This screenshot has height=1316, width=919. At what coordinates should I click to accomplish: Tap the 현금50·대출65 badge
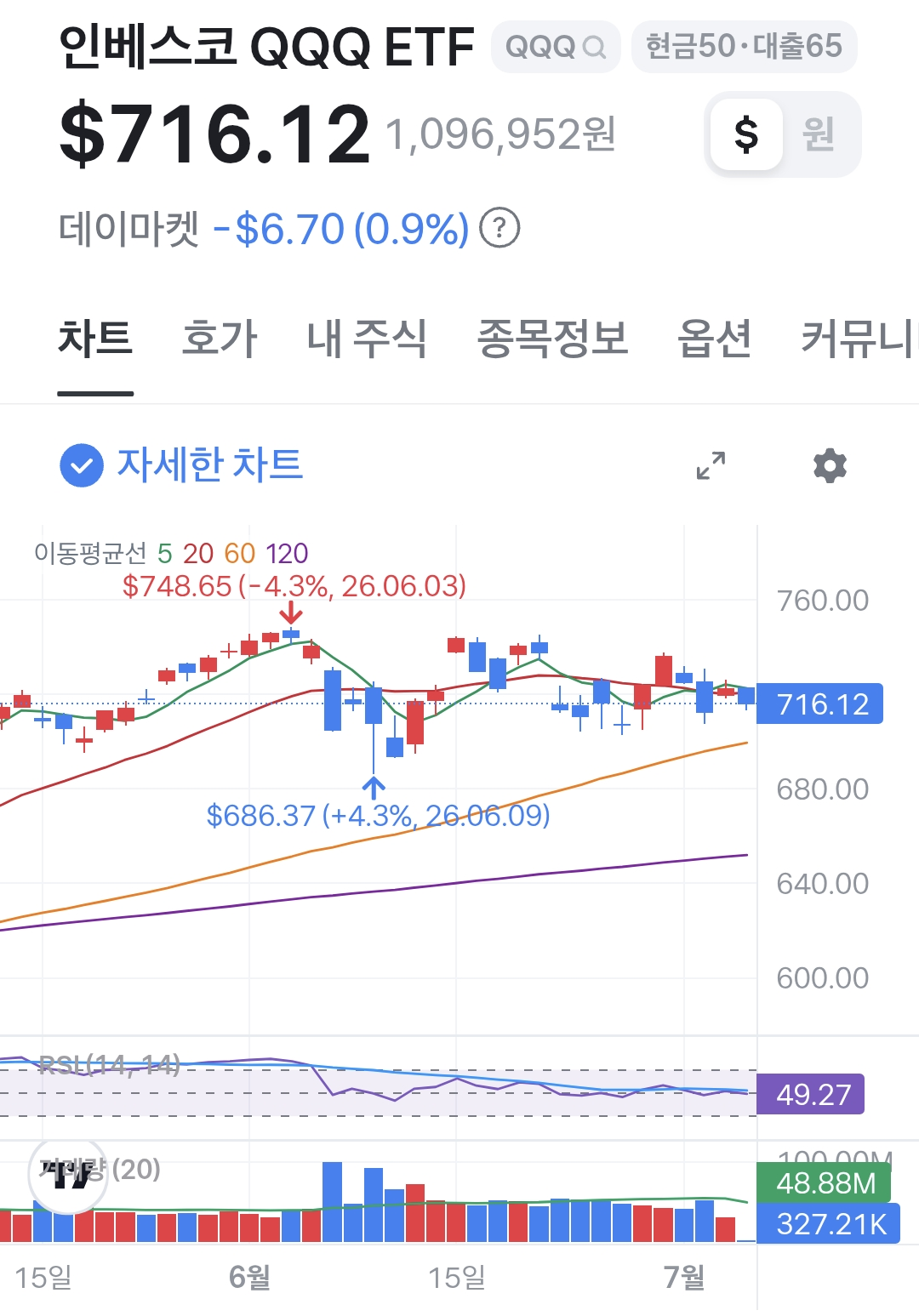click(x=744, y=47)
